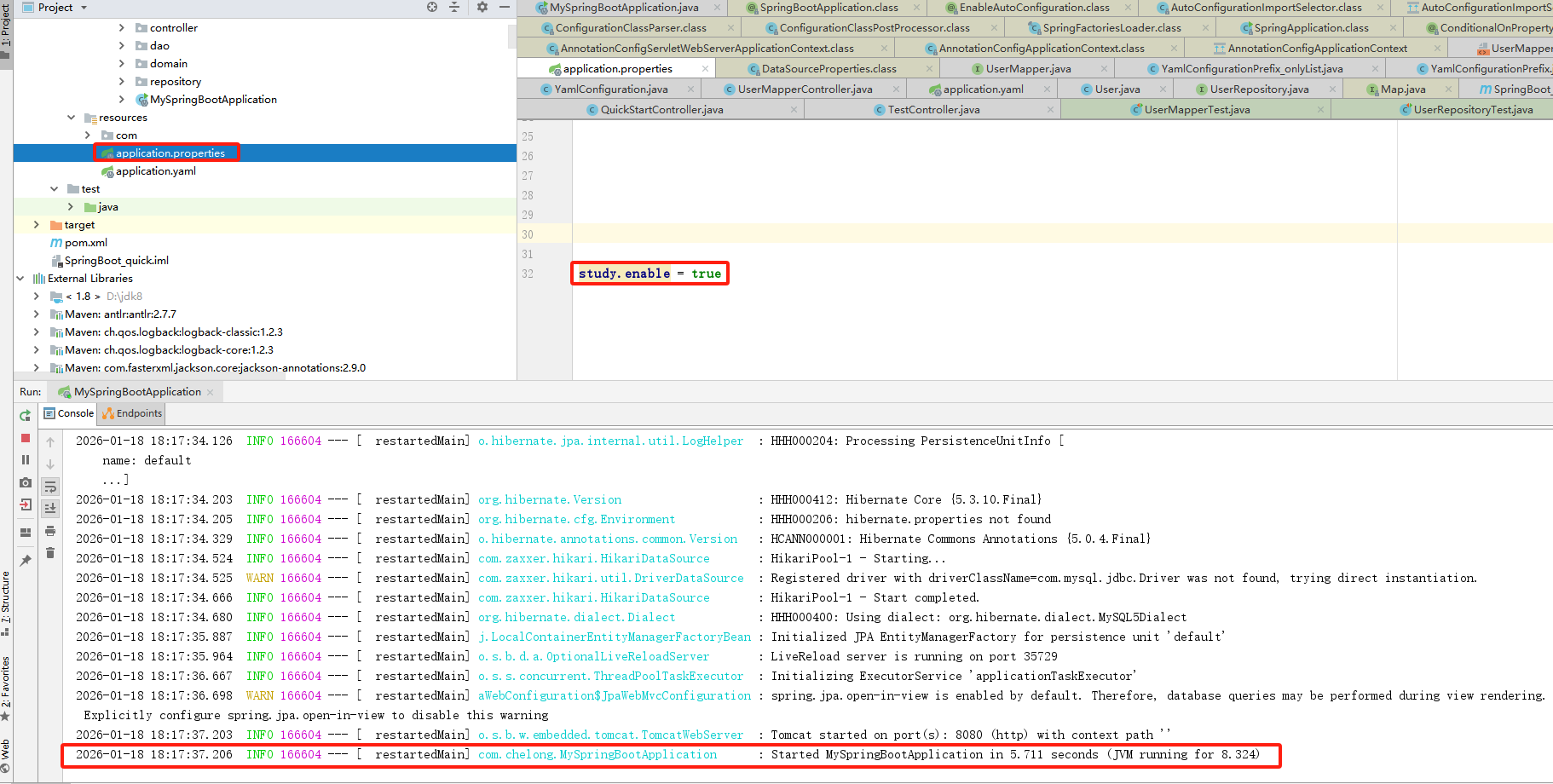Toggle the 1: Project tool window stripe
This screenshot has height=784, width=1553.
[6, 29]
